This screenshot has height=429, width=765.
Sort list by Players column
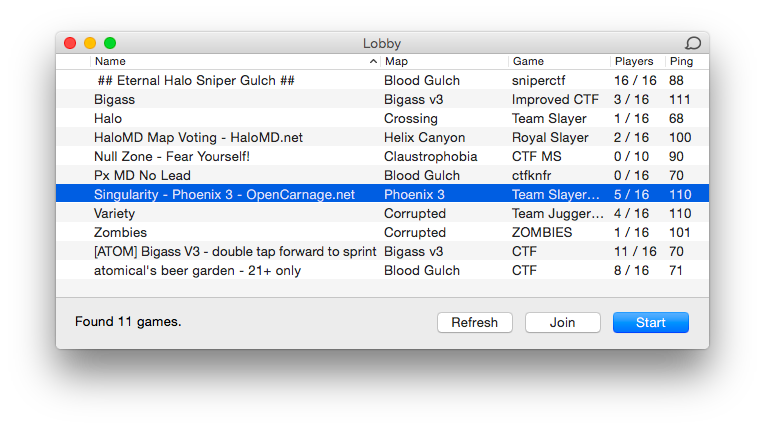(636, 62)
